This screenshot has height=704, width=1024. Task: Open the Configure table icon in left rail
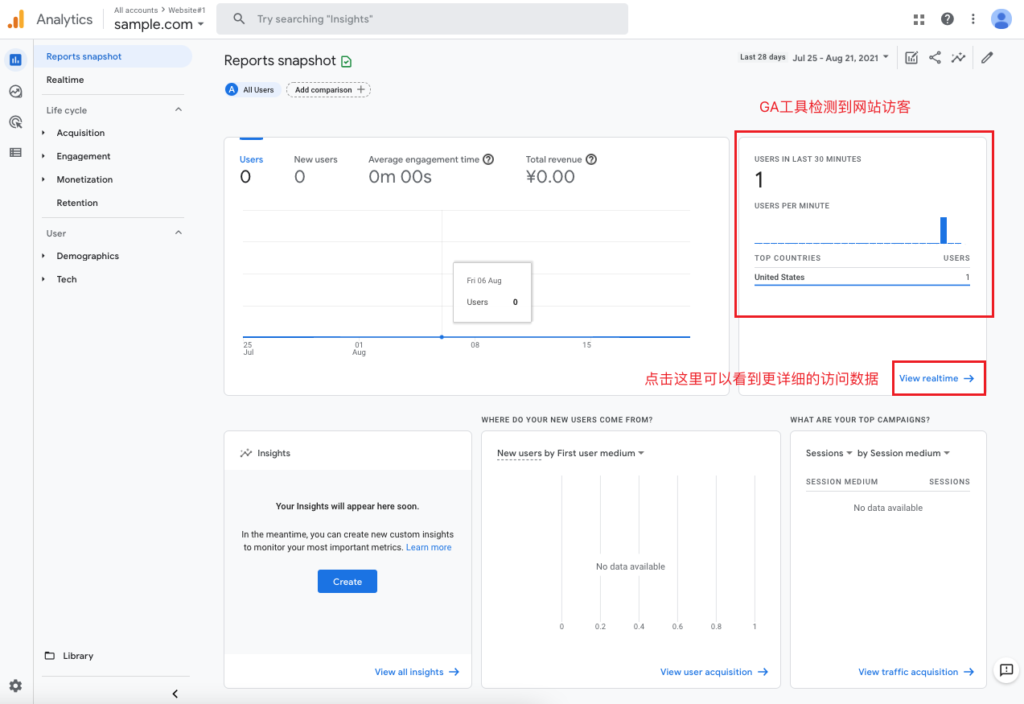click(16, 153)
